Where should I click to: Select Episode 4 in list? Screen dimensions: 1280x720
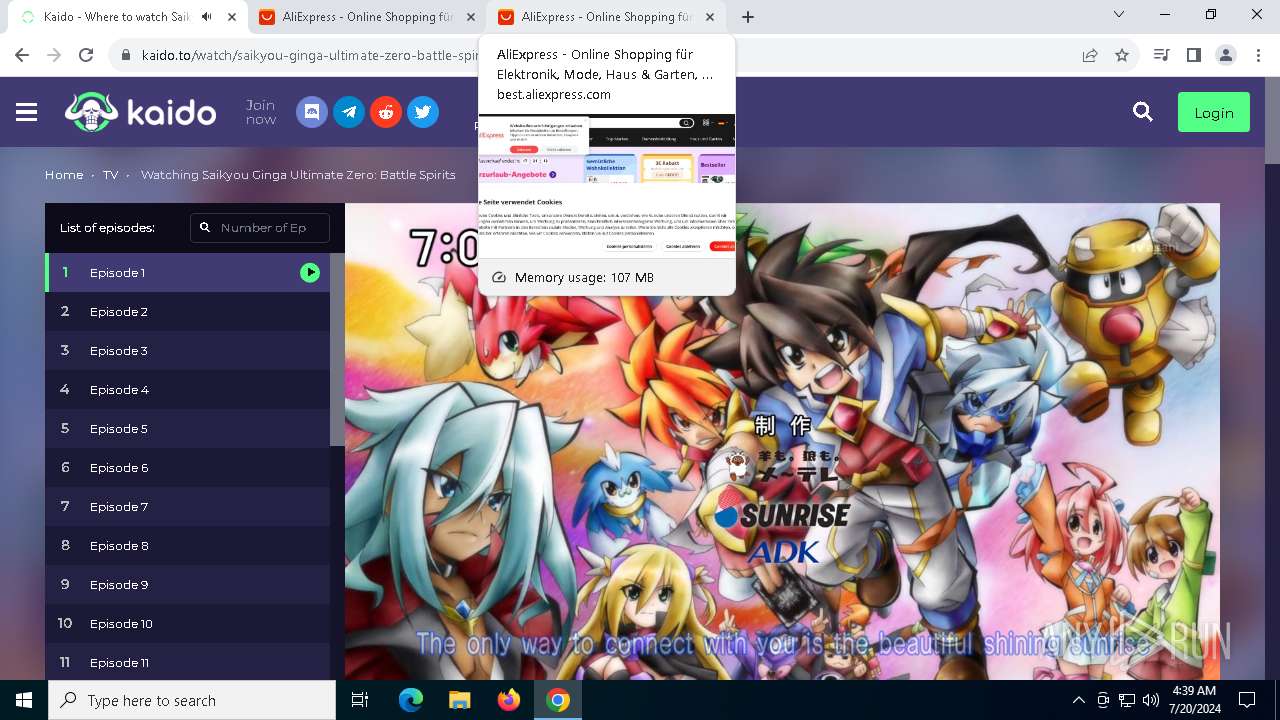[x=187, y=389]
